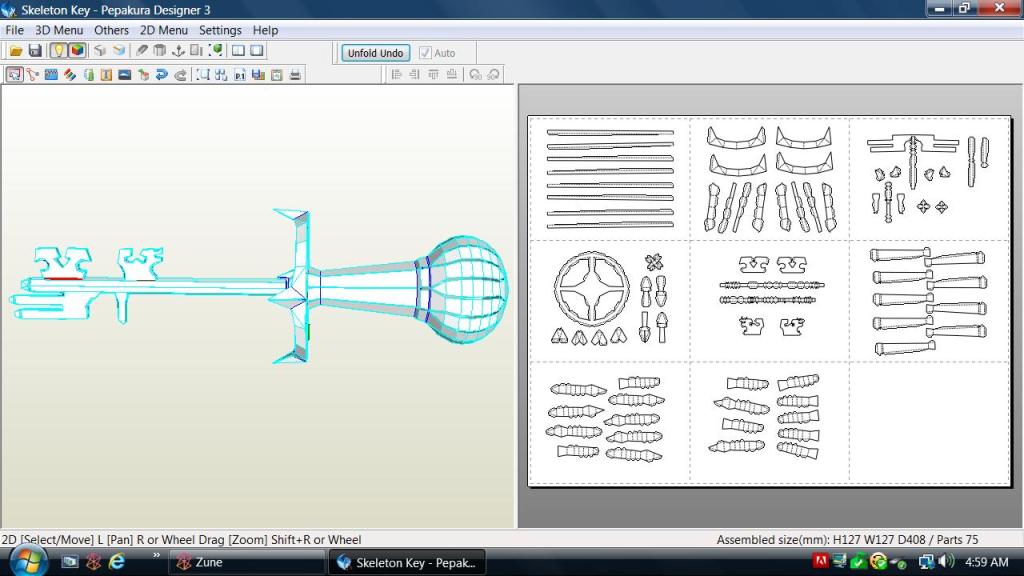Click the page layout icon beside the anchor
1024x576 pixels.
pyautogui.click(x=196, y=50)
